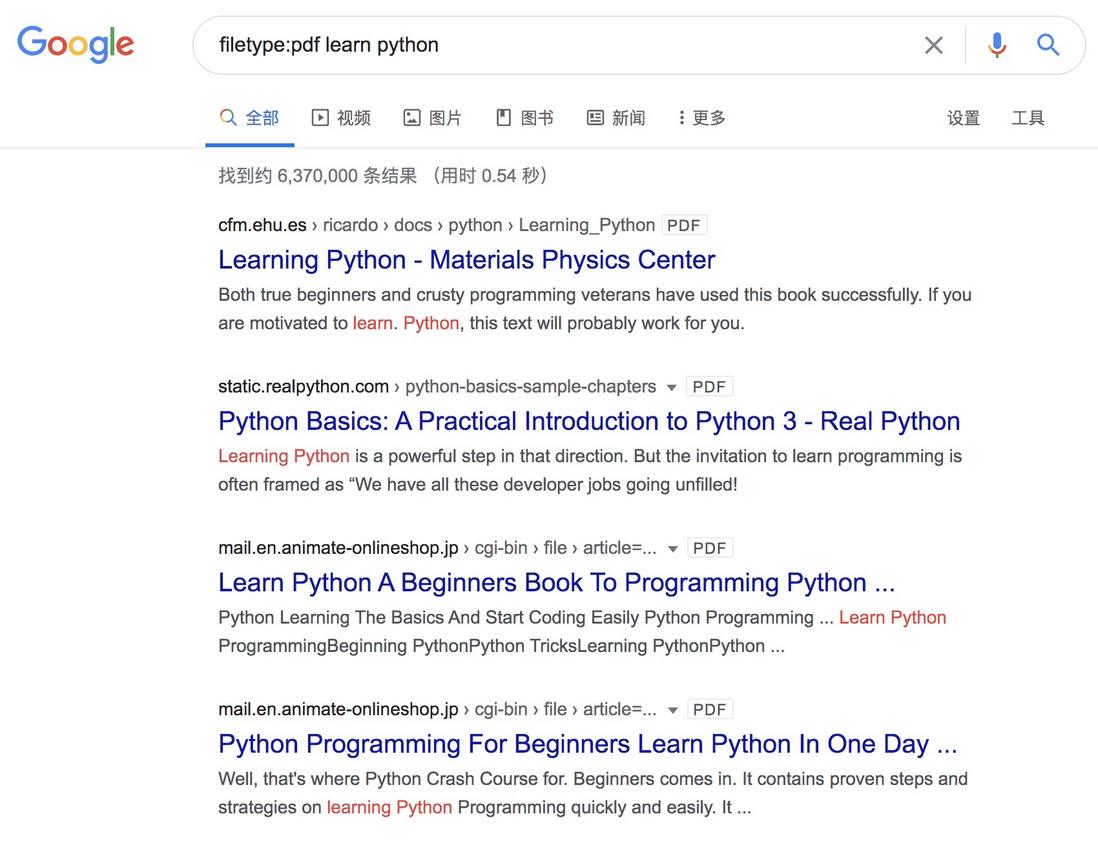Open 设置 settings

tap(964, 118)
